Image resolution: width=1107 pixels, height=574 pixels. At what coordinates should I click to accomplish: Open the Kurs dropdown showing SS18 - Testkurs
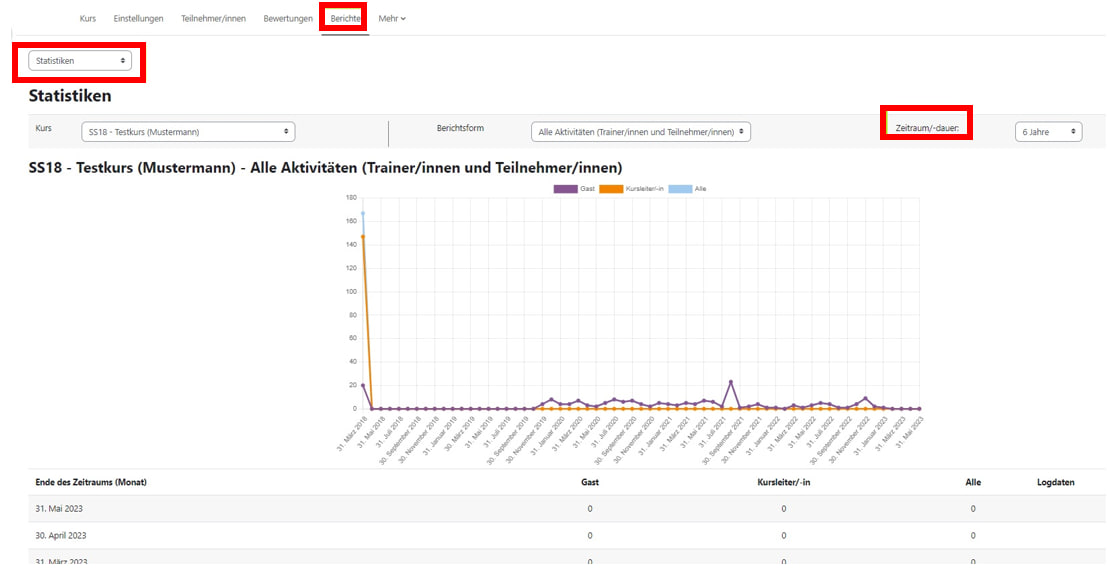pyautogui.click(x=187, y=131)
